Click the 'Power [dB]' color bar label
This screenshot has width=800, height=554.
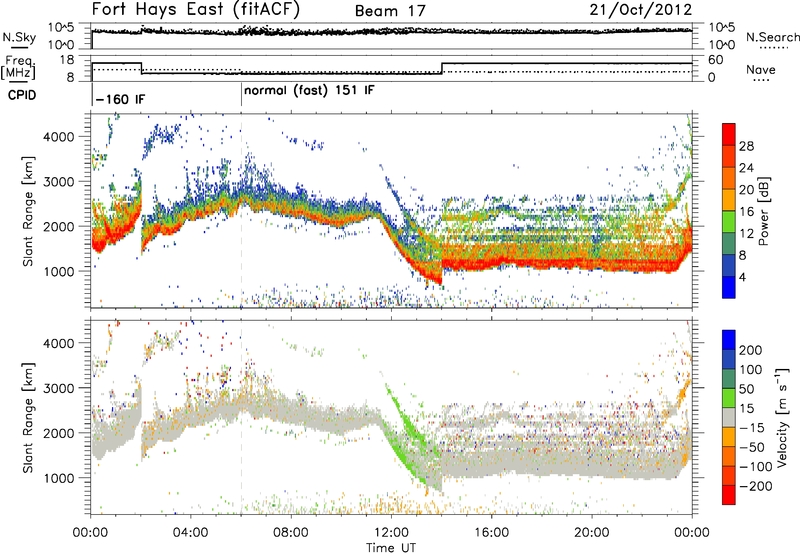[x=763, y=211]
